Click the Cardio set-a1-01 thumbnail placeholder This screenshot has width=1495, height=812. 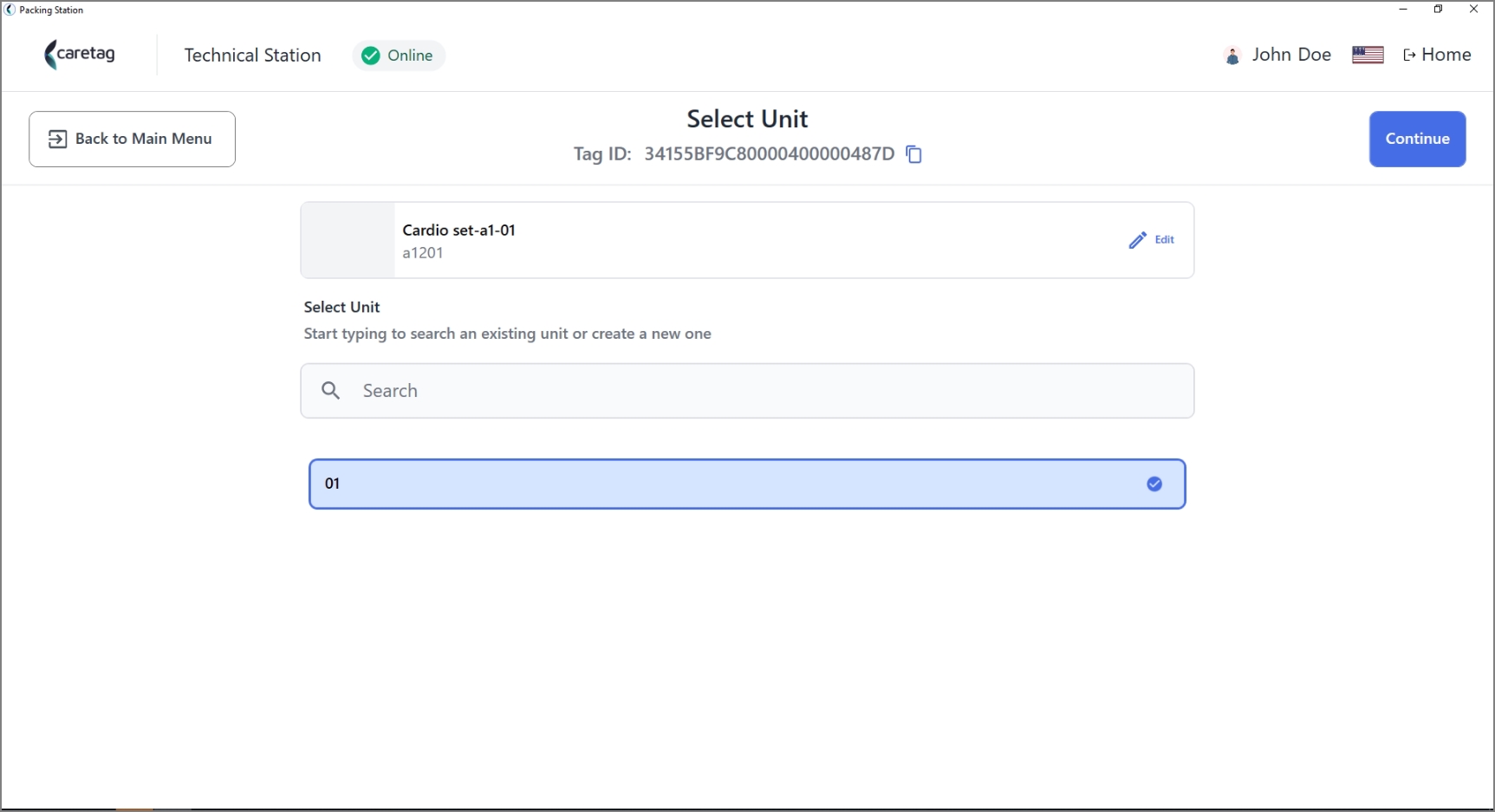[348, 240]
